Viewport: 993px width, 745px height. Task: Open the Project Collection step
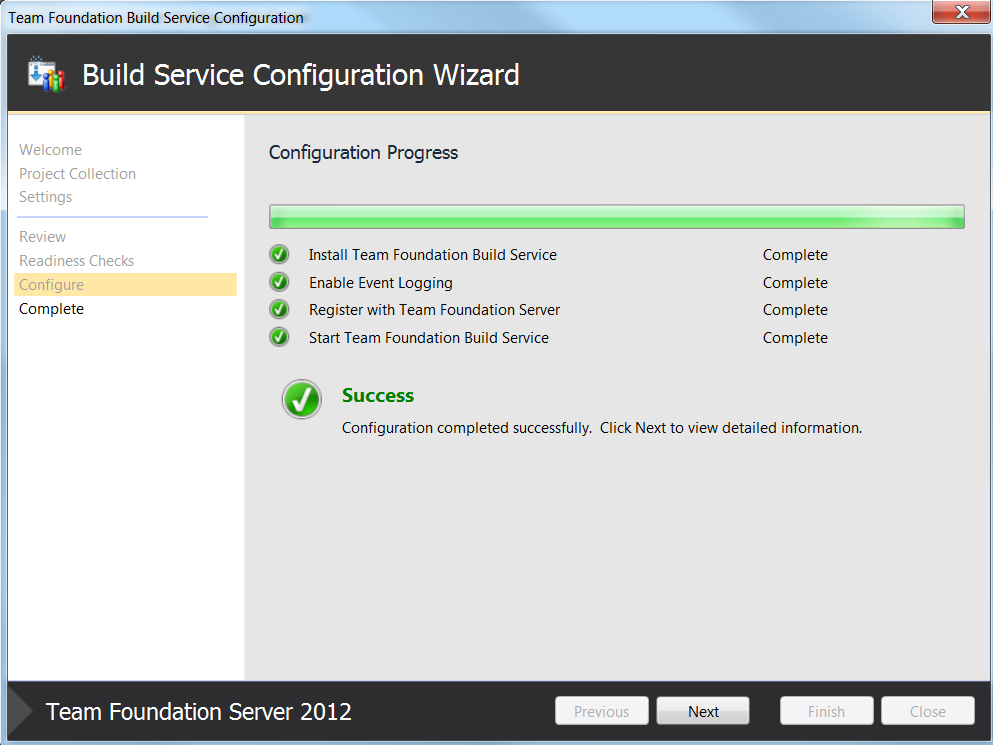77,174
